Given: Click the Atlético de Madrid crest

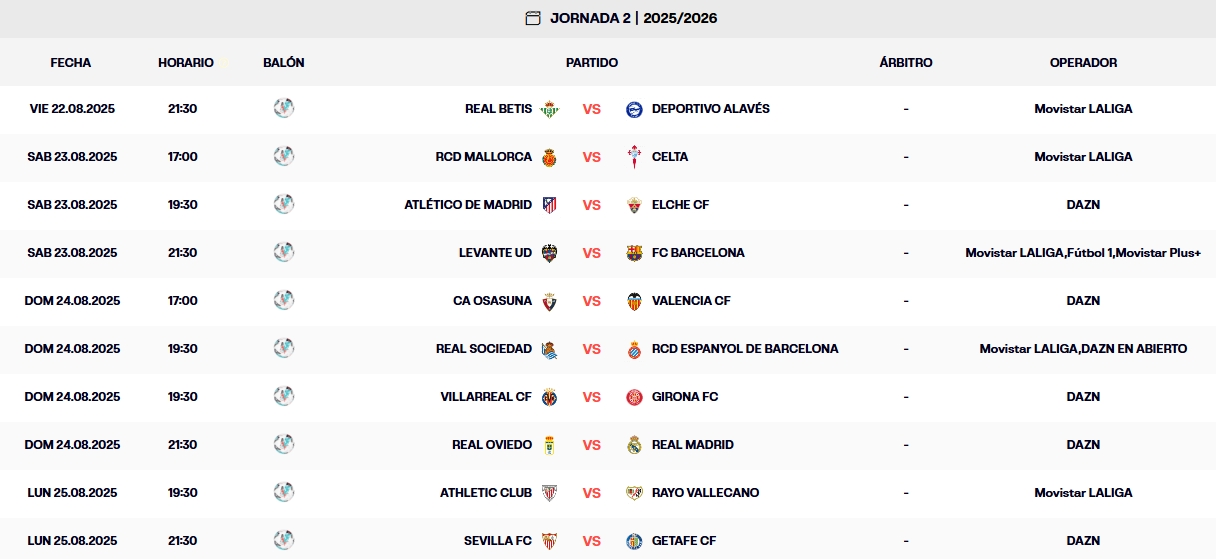Looking at the screenshot, I should point(549,205).
